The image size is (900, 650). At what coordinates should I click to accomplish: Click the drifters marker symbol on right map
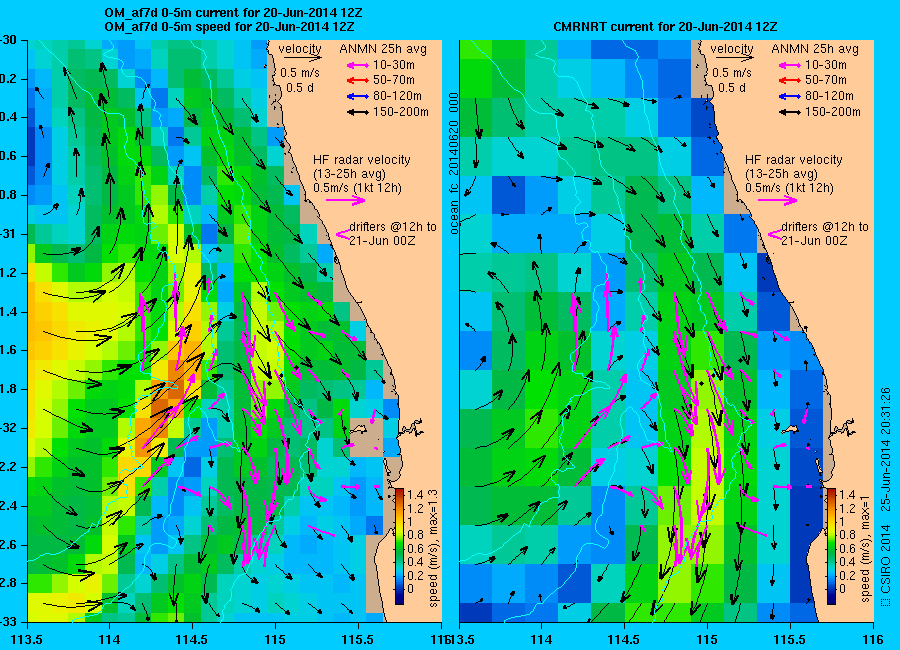click(x=775, y=234)
